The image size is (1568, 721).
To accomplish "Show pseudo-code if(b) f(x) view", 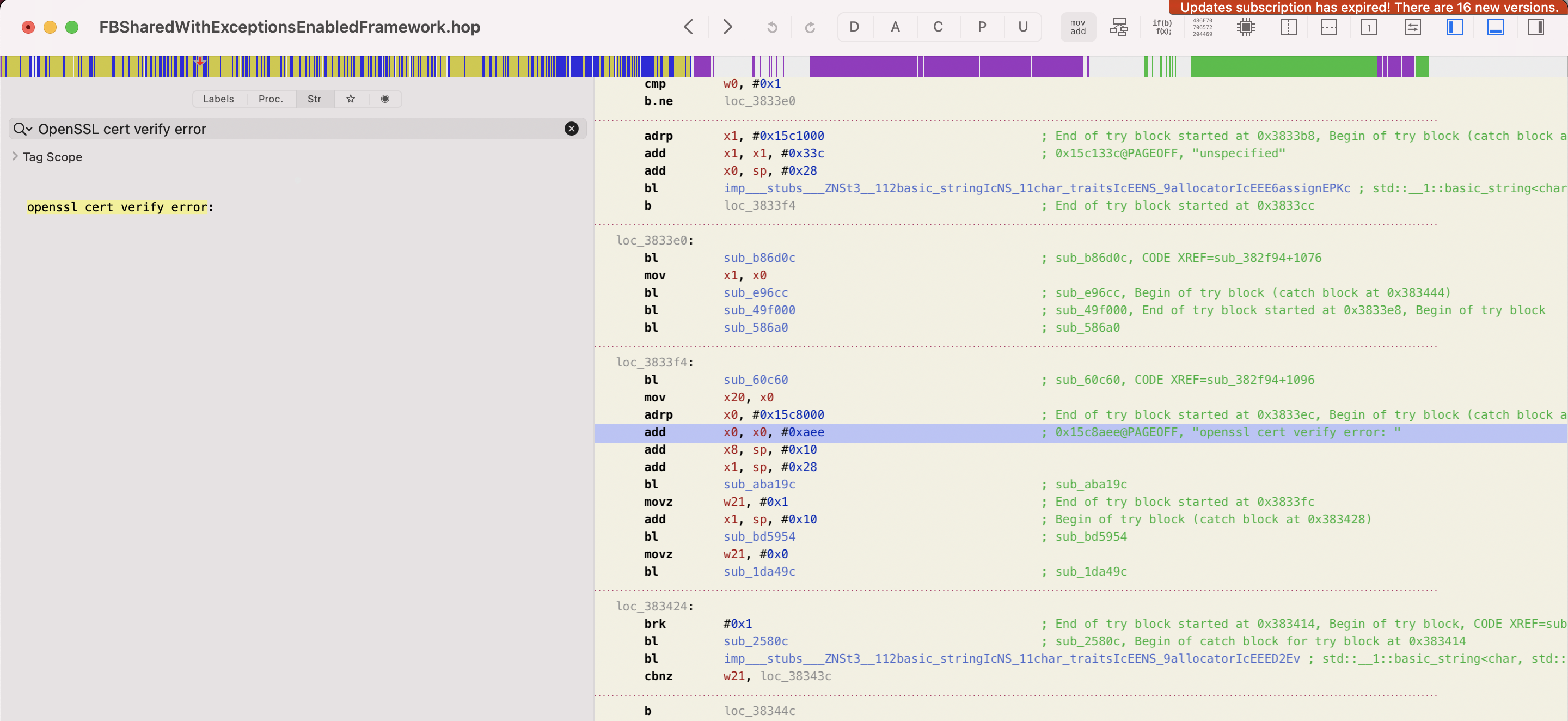I will 1161,27.
